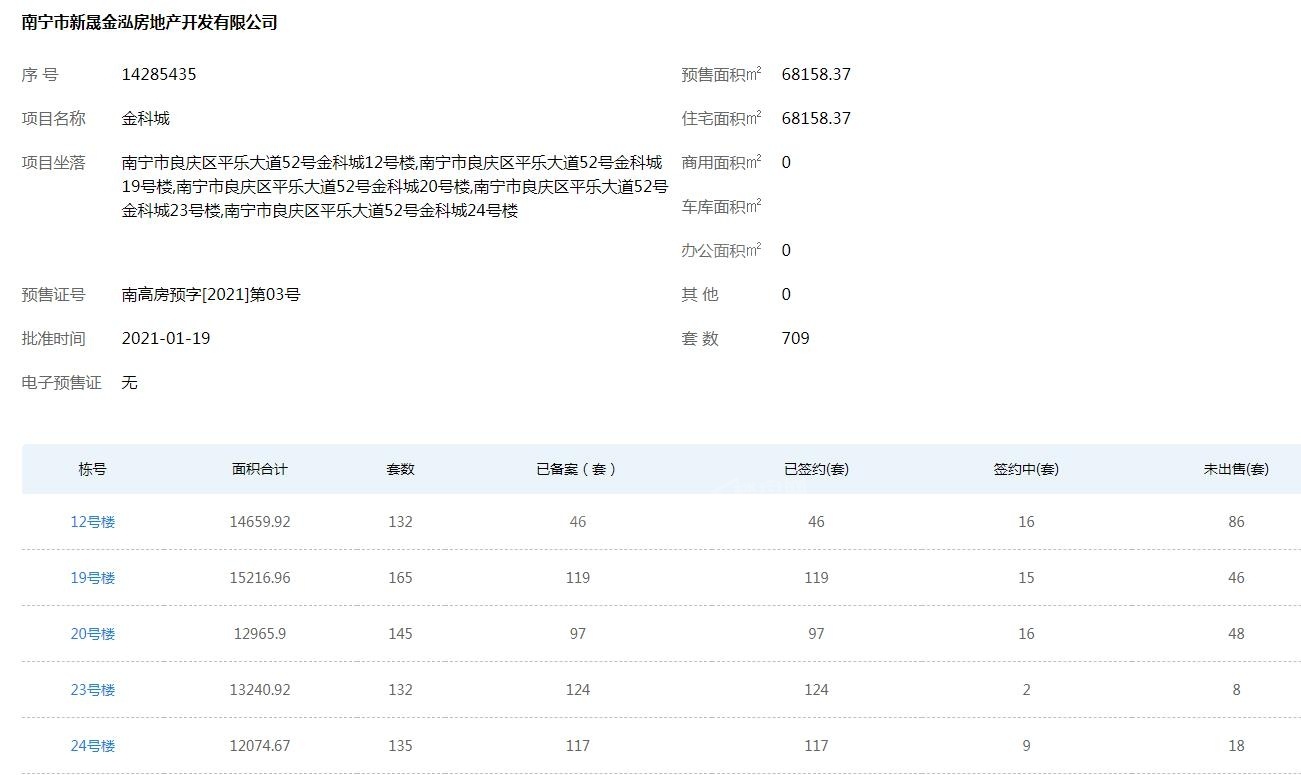
Task: Click the 未出售(套) column header
Action: coord(1237,469)
